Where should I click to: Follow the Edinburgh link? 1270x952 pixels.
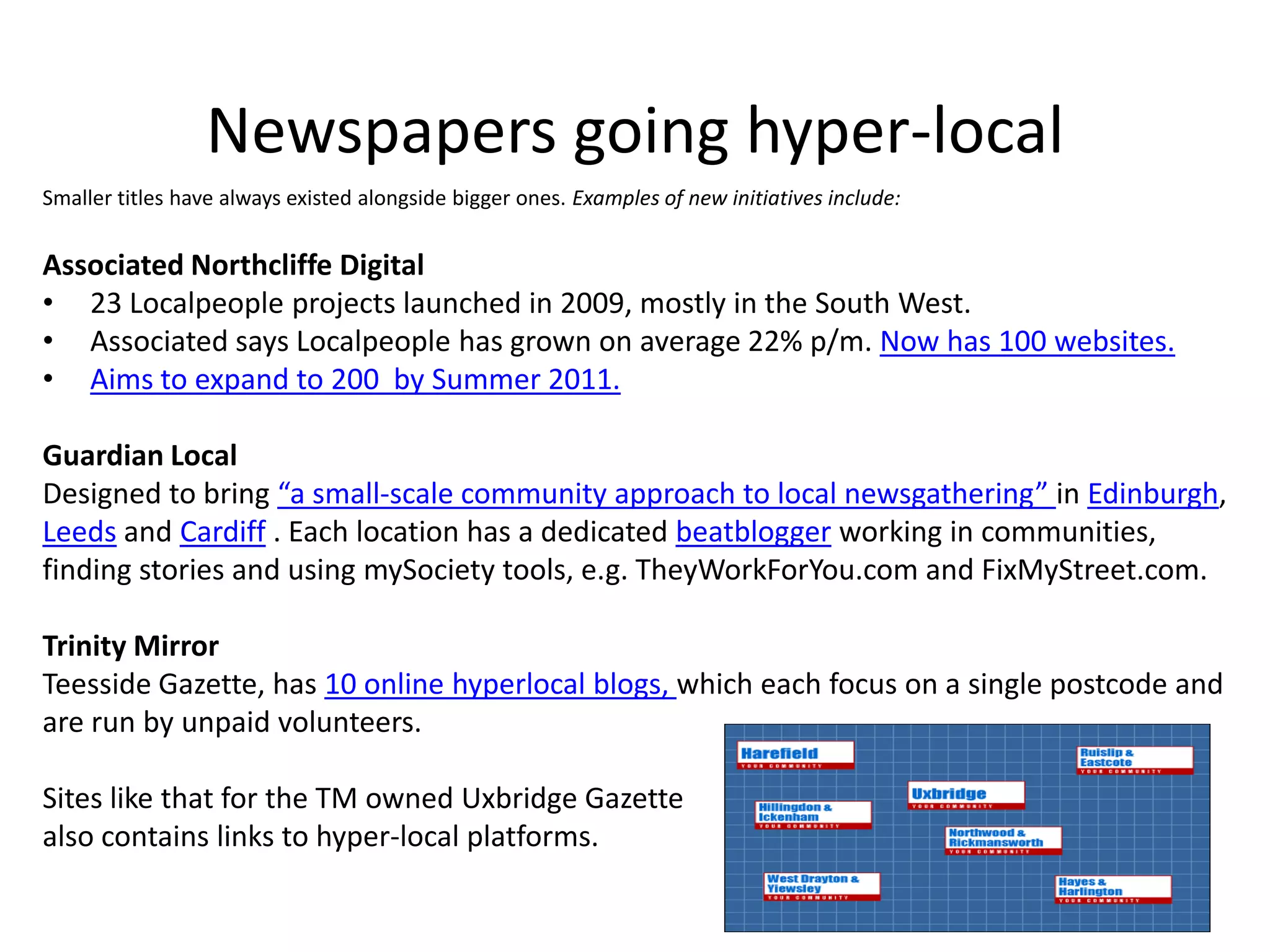point(1152,494)
